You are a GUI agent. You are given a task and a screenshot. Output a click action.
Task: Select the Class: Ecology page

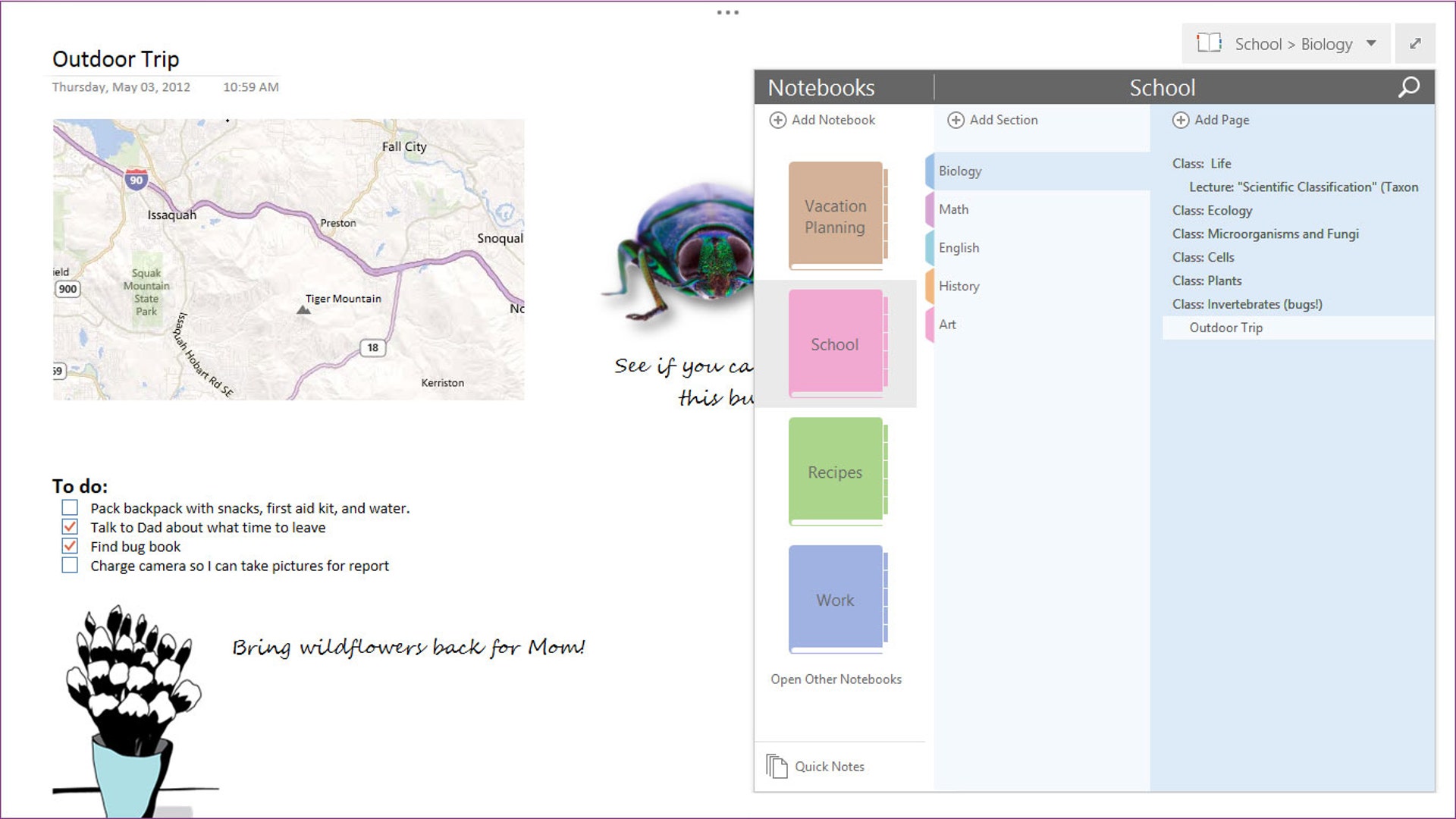[x=1212, y=210]
